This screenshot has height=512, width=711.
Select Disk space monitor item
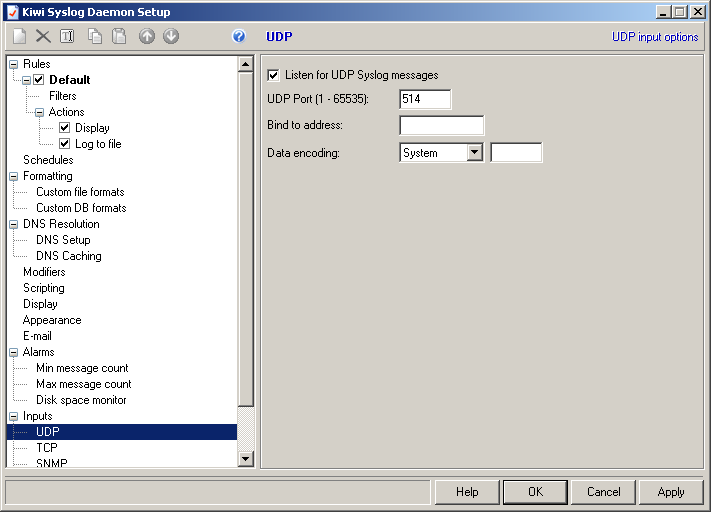coord(81,400)
